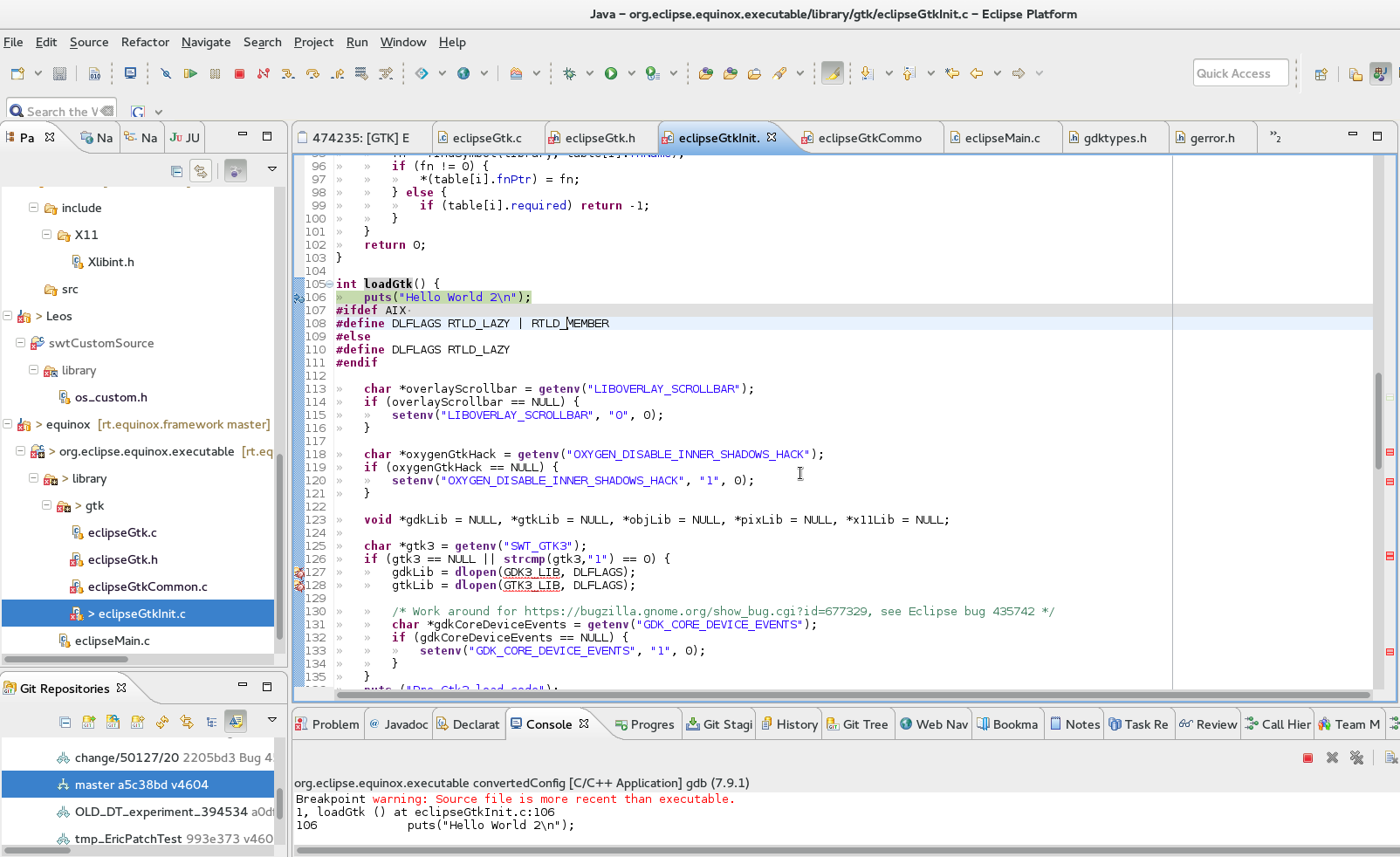Screen dimensions: 1400x857
Task: Terminate debugging via the red square icon
Action: (x=239, y=73)
